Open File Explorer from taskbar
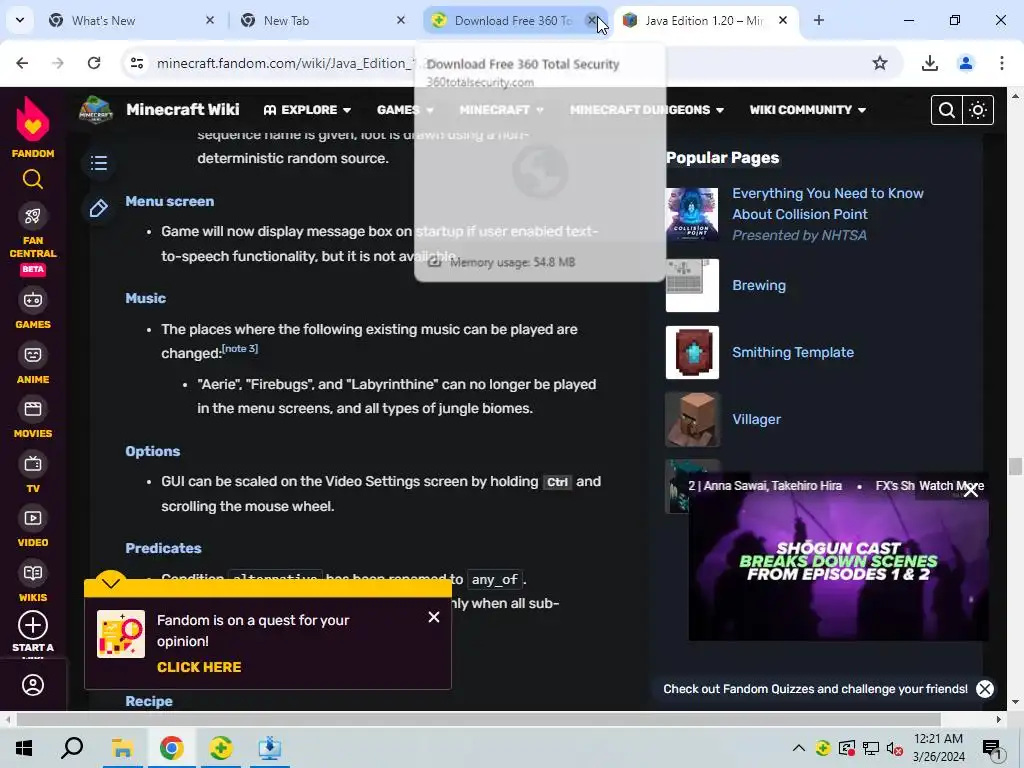 coord(122,748)
